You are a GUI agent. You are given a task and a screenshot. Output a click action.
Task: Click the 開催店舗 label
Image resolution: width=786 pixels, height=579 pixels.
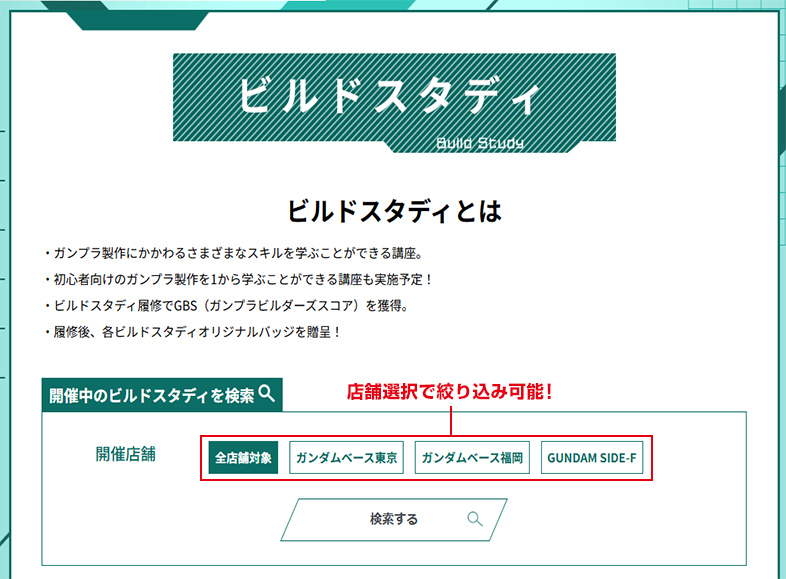[126, 454]
